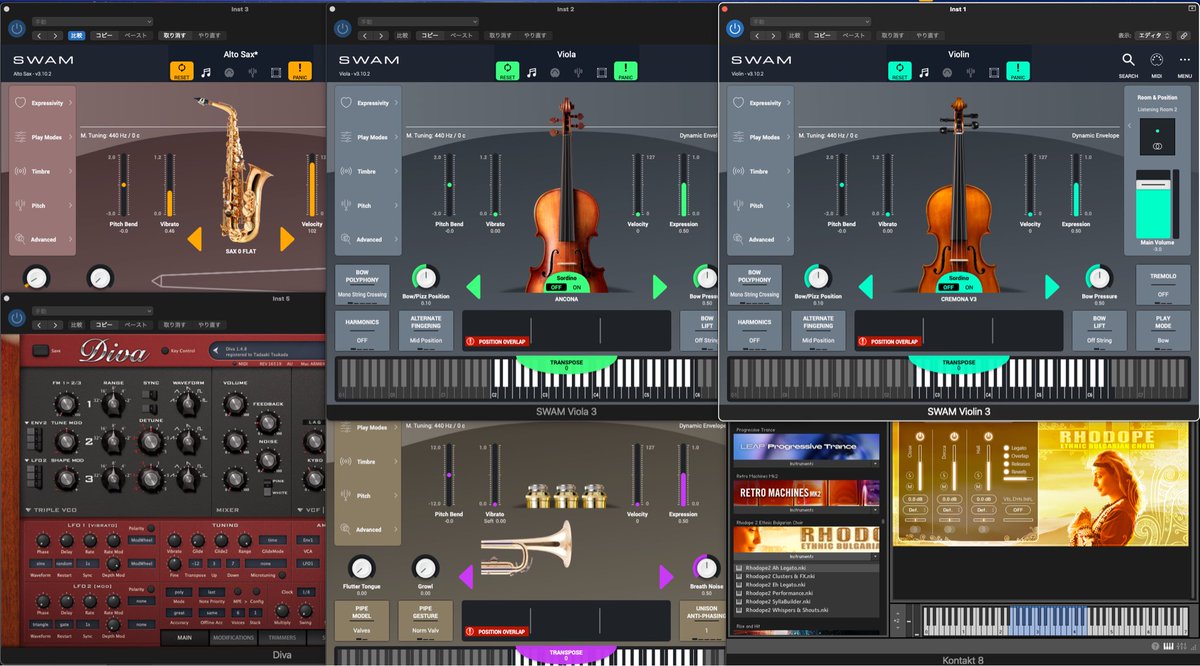Screen dimensions: 1200x666
Task: Expand Expressivity section in Violin window
Action: tap(761, 103)
